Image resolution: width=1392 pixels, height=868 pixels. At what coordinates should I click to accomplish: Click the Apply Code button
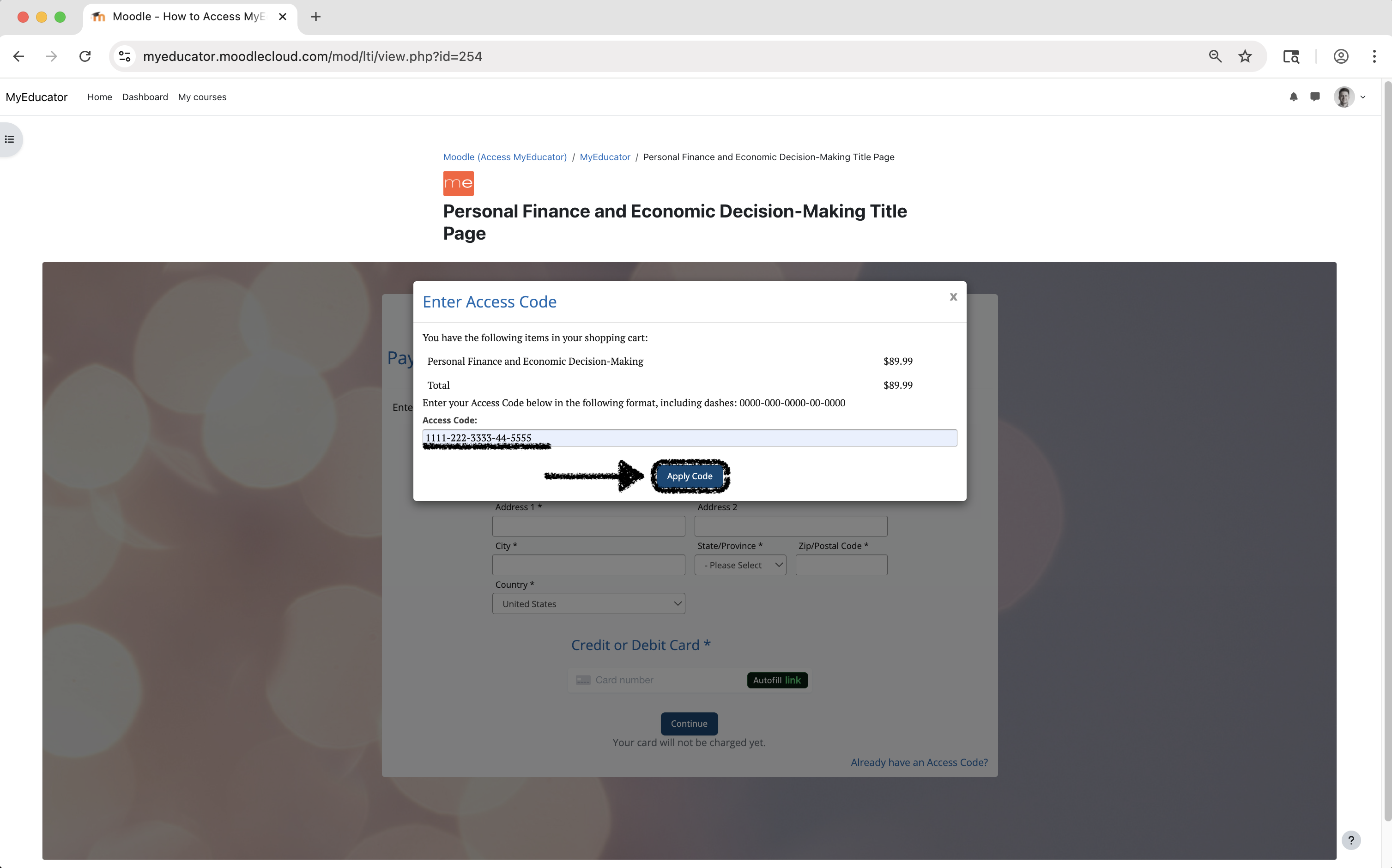point(689,476)
